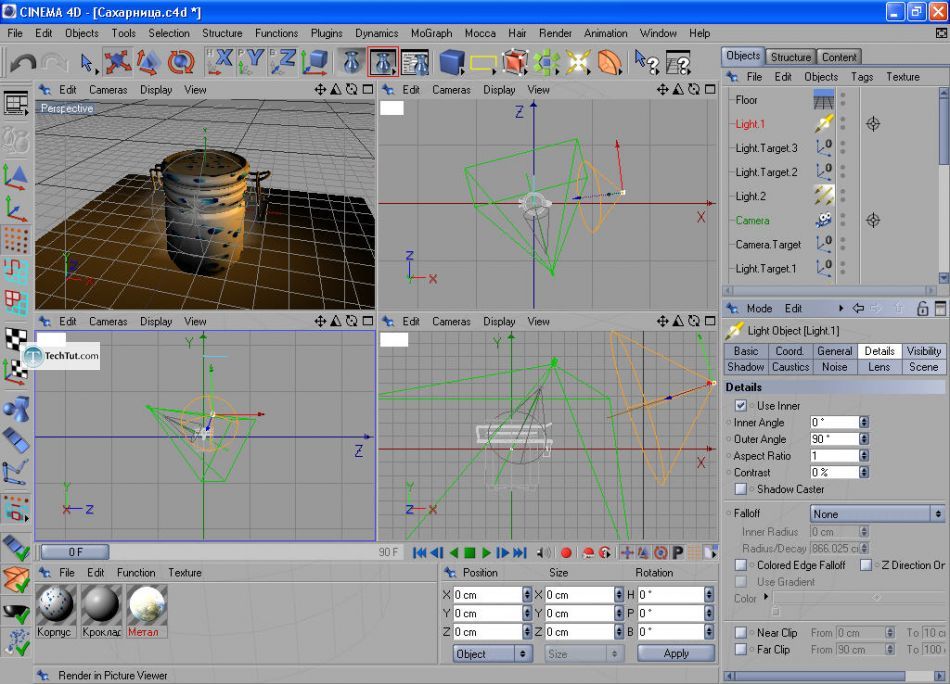Click the Undo arrow in the toolbar
950x684 pixels.
pyautogui.click(x=22, y=62)
